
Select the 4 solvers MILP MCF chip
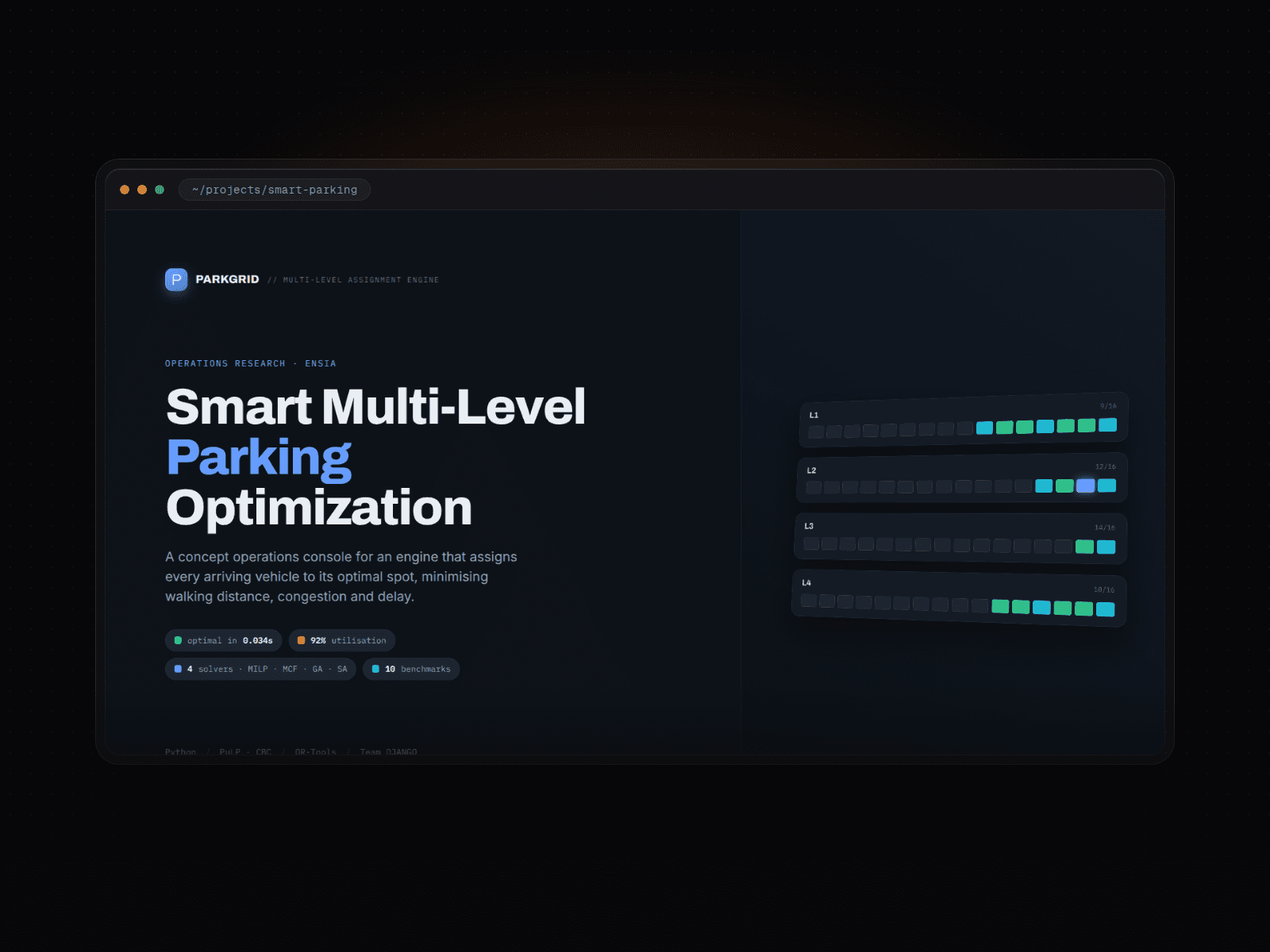260,669
